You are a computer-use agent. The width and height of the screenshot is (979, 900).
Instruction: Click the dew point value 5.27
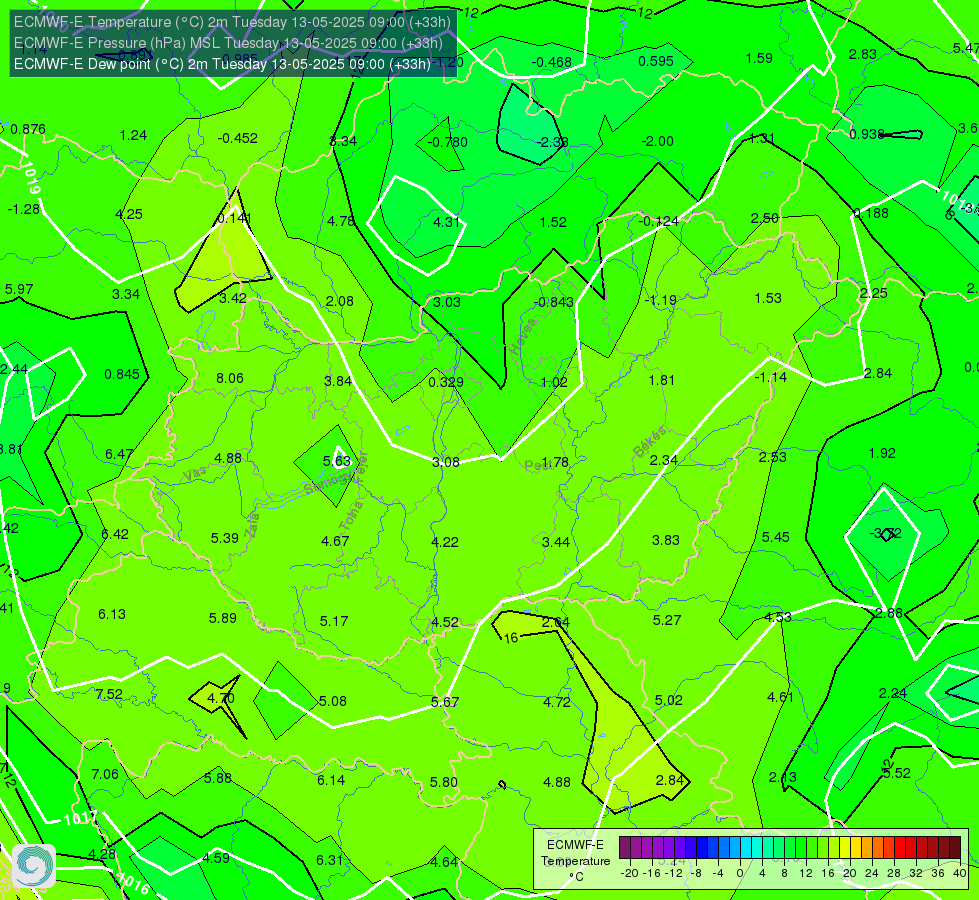pos(667,620)
